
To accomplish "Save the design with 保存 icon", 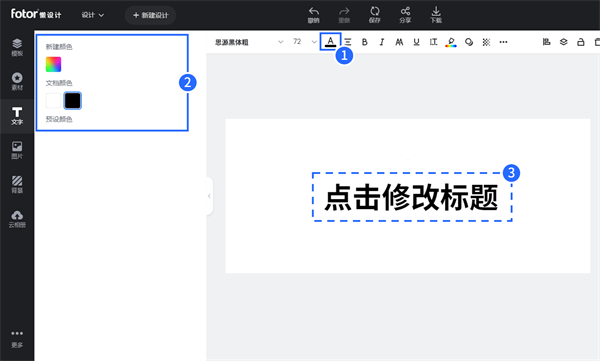I will [x=375, y=15].
